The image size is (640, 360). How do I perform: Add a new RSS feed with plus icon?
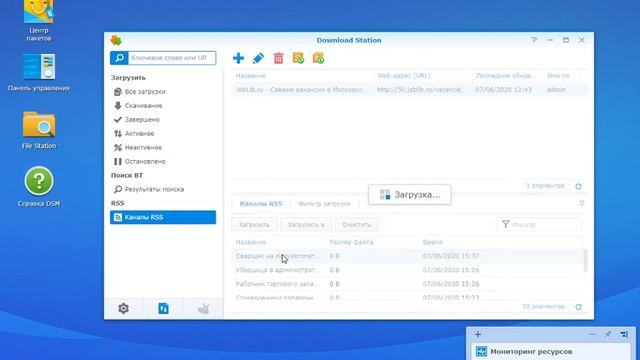(238, 58)
